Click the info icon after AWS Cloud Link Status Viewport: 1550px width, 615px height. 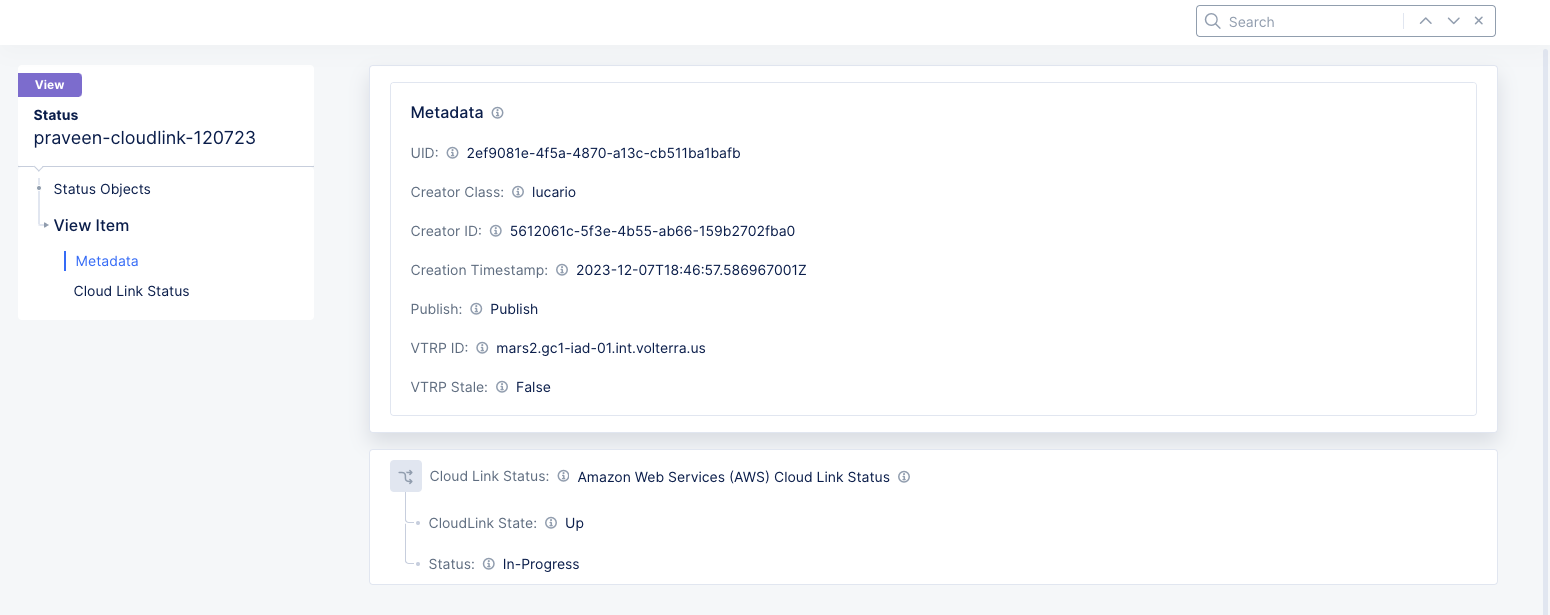pos(904,477)
